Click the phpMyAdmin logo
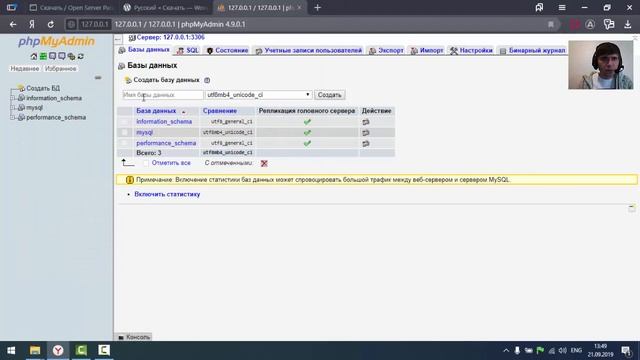The width and height of the screenshot is (640, 360). tap(56, 41)
